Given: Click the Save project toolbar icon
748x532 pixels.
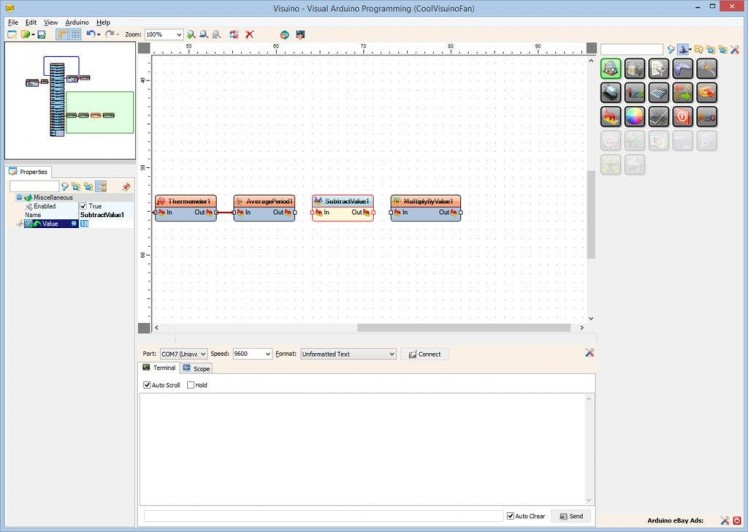Looking at the screenshot, I should tap(41, 34).
